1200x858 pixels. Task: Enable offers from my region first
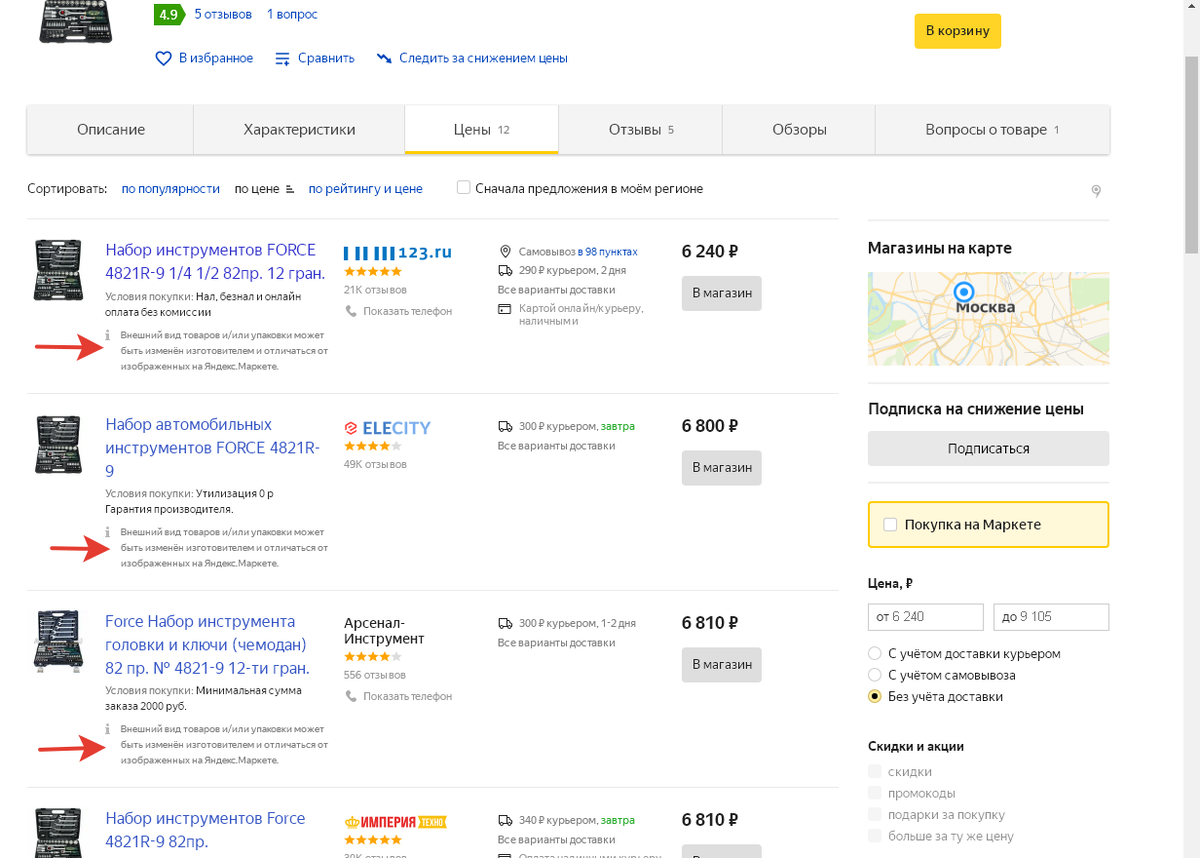point(463,188)
